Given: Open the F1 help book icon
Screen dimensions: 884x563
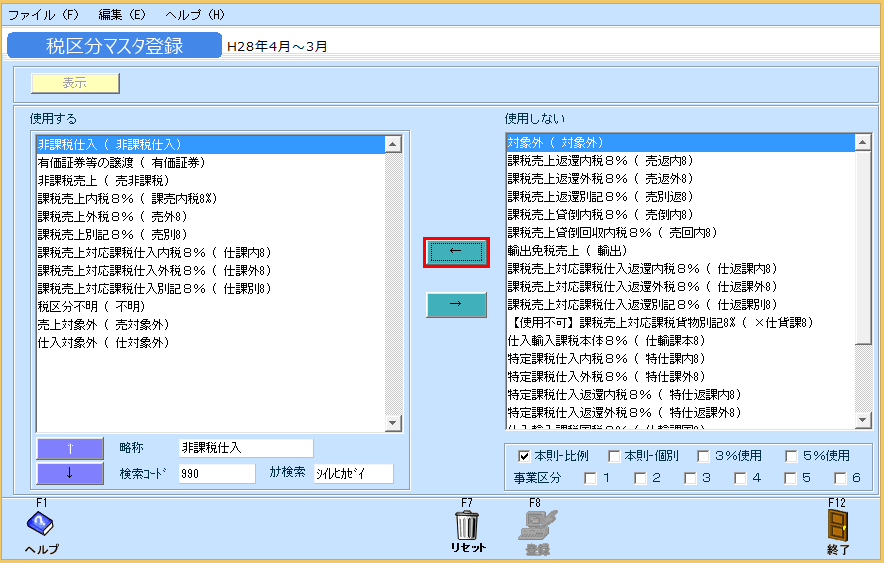Looking at the screenshot, I should point(40,524).
